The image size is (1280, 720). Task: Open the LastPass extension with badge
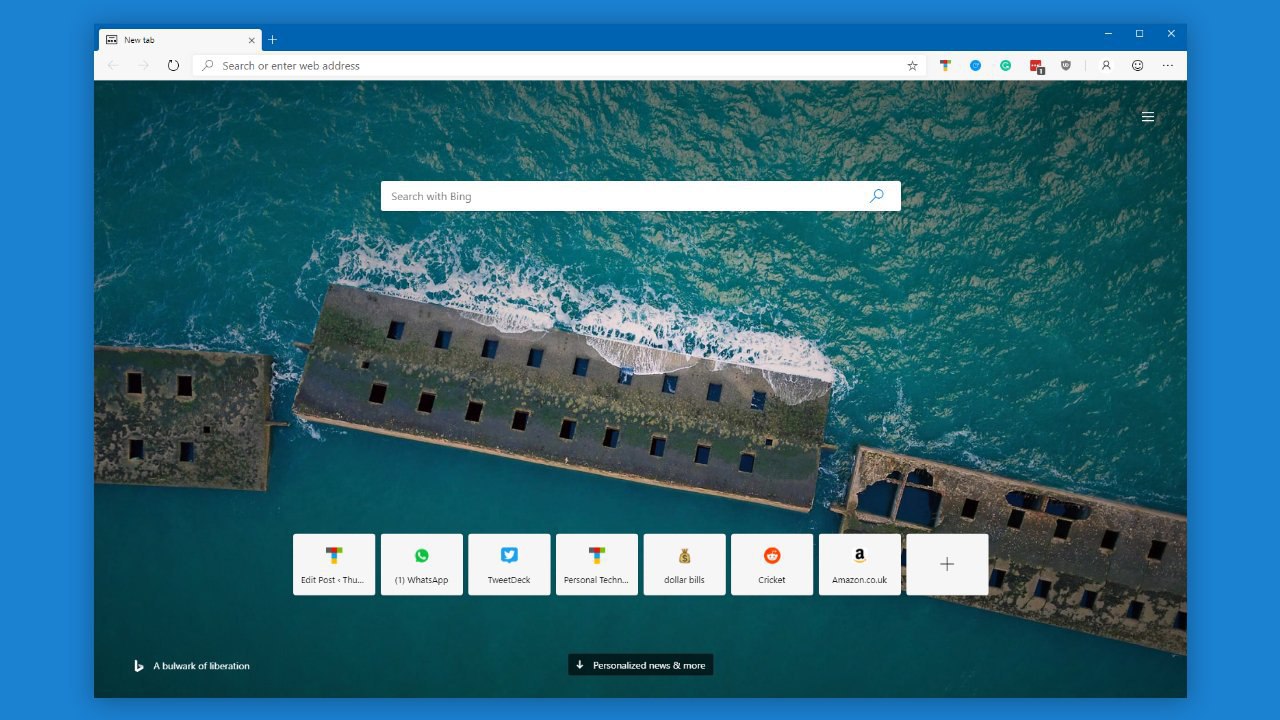(1037, 67)
